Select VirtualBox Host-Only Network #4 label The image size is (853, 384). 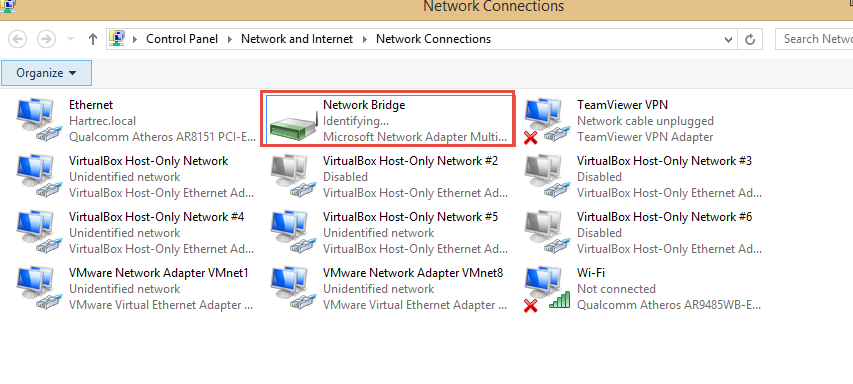pos(157,216)
